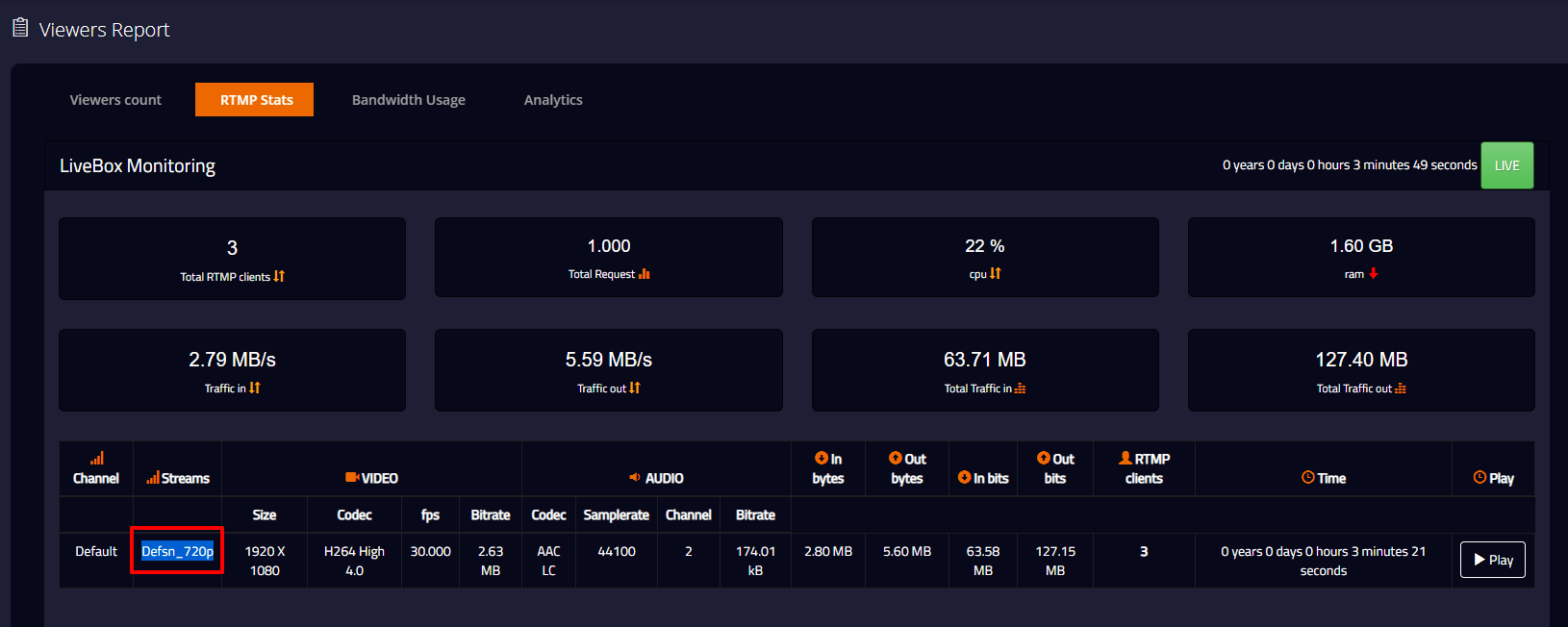Click the 1920 X 1080 size cell

265,561
